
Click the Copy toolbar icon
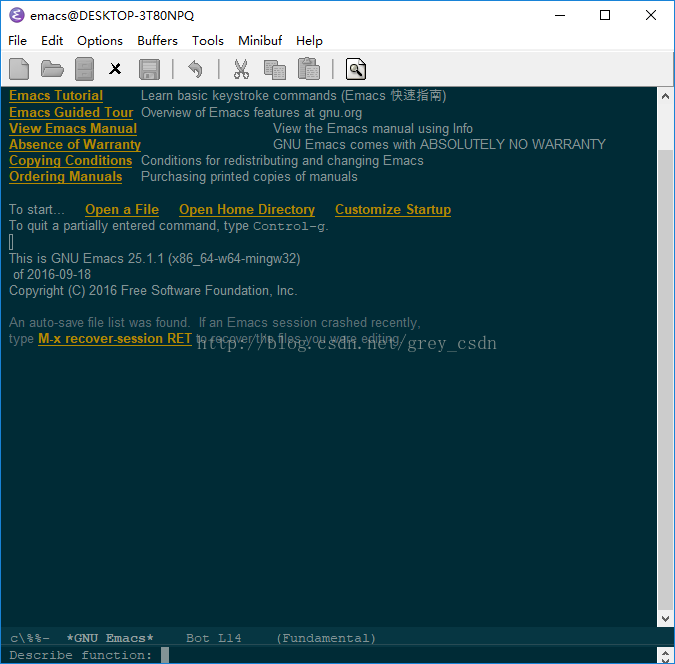(x=275, y=70)
